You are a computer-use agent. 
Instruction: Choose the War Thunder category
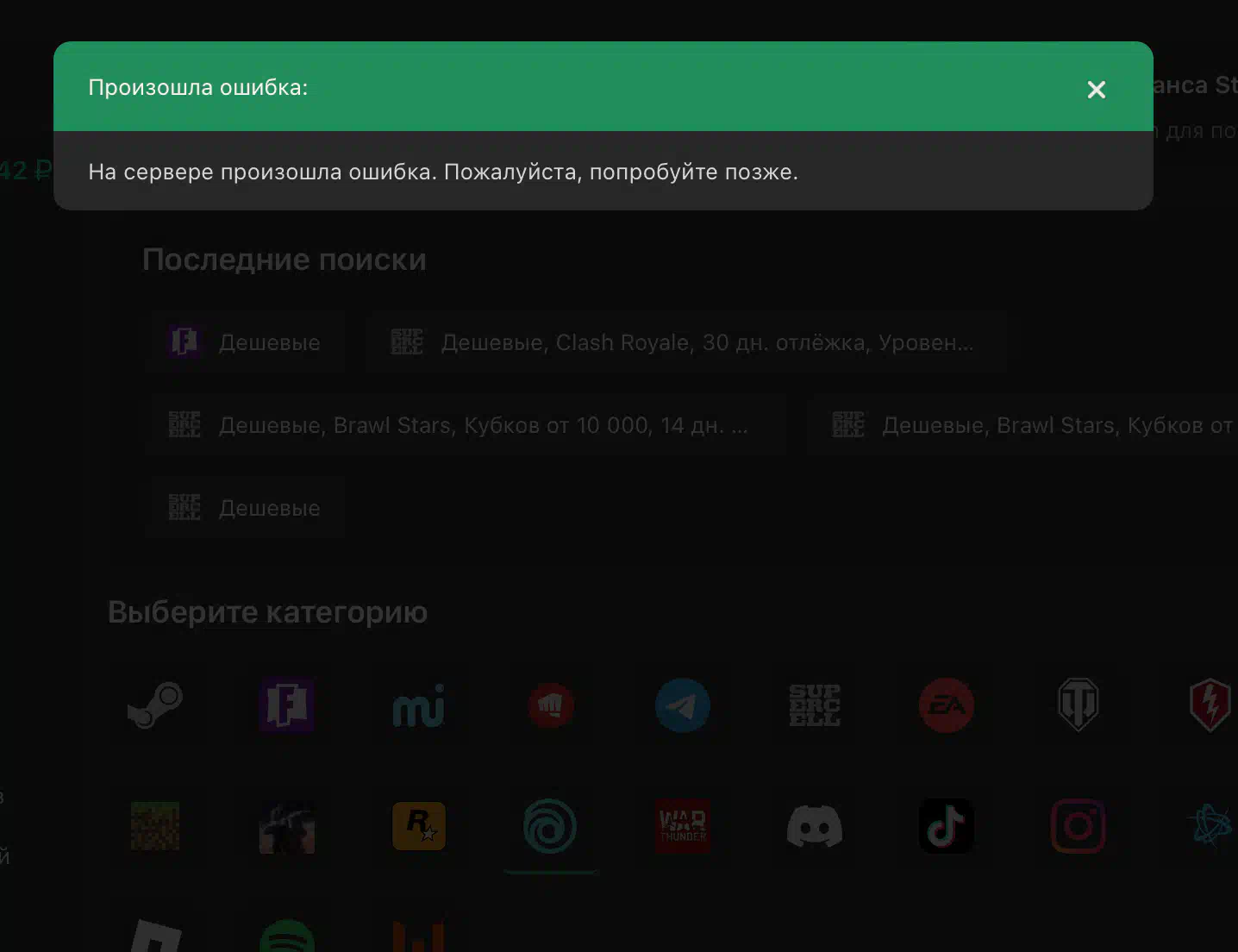coord(682,826)
